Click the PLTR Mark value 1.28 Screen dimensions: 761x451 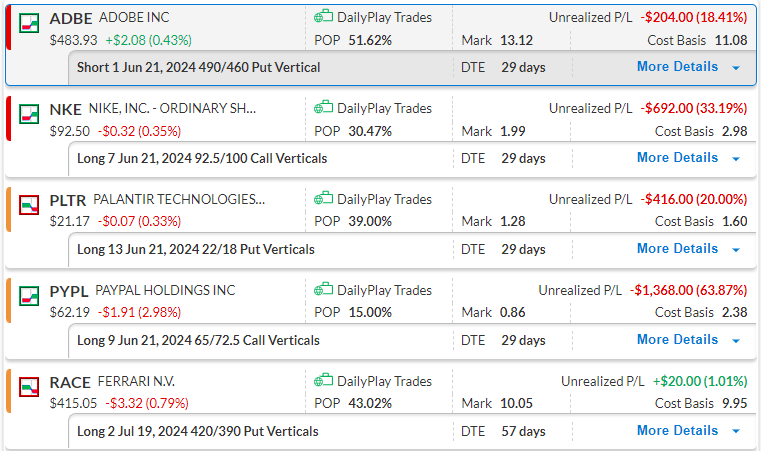click(513, 221)
